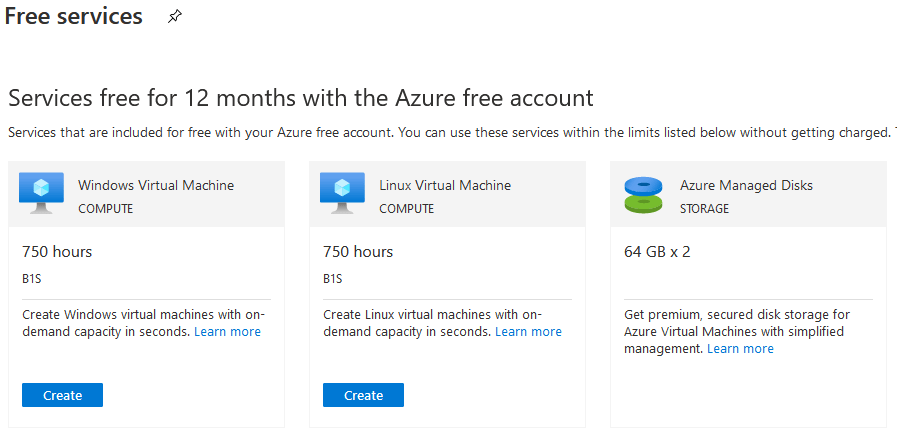Open Learn more link for Windows virtual machines
Viewport: 897px width, 437px height.
(227, 332)
